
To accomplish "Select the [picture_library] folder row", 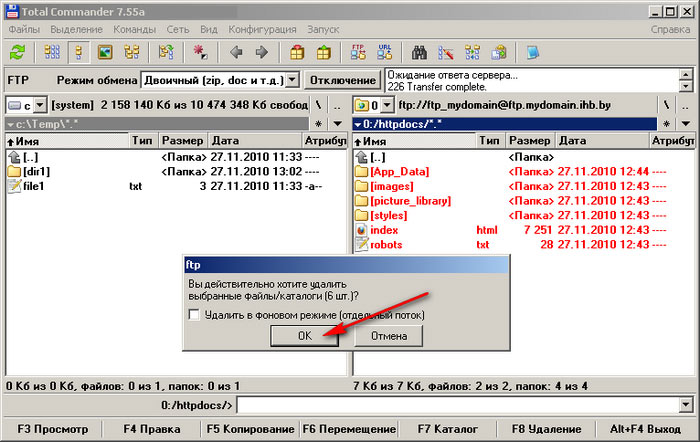I will pyautogui.click(x=523, y=201).
